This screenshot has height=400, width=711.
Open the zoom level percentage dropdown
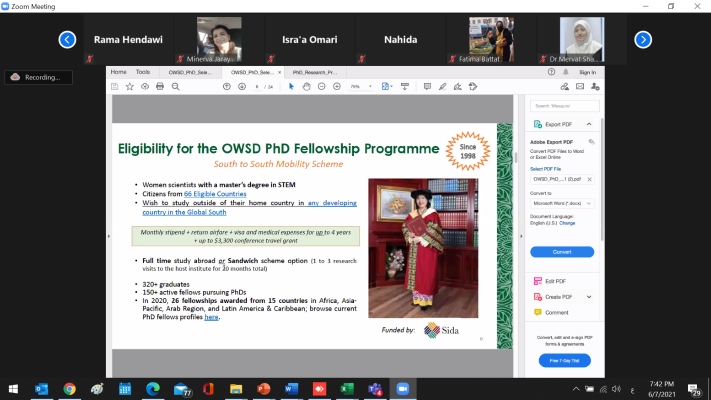360,86
